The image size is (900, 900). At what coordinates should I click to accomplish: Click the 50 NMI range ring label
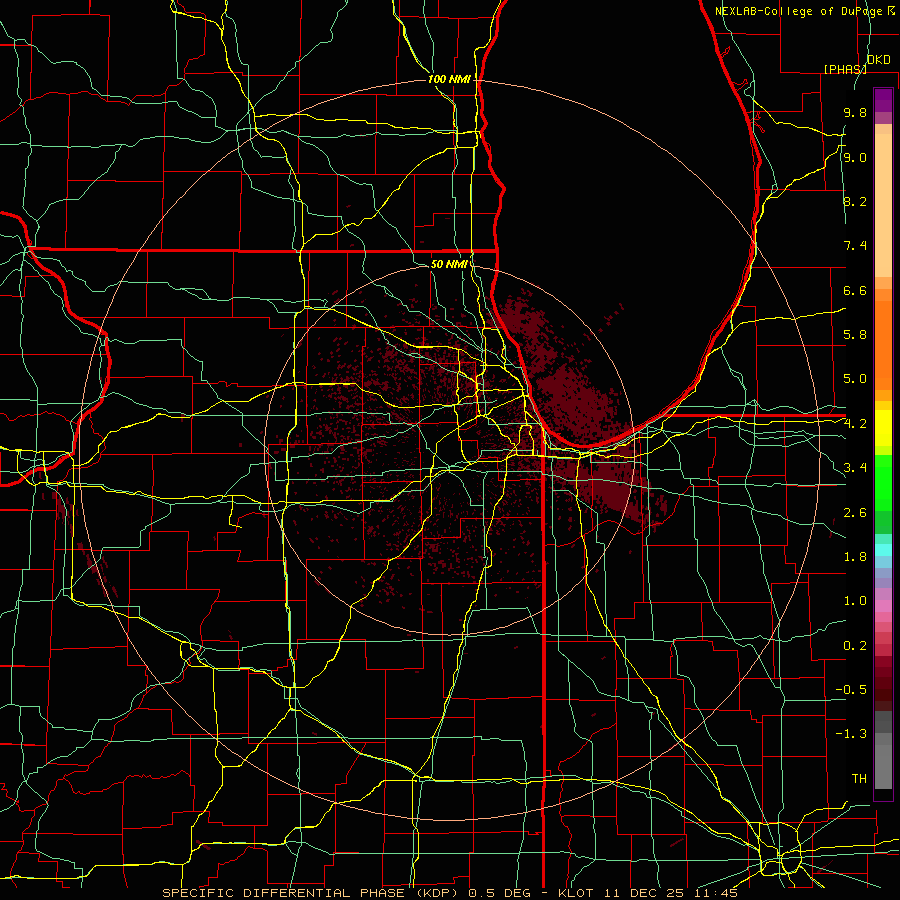(449, 264)
